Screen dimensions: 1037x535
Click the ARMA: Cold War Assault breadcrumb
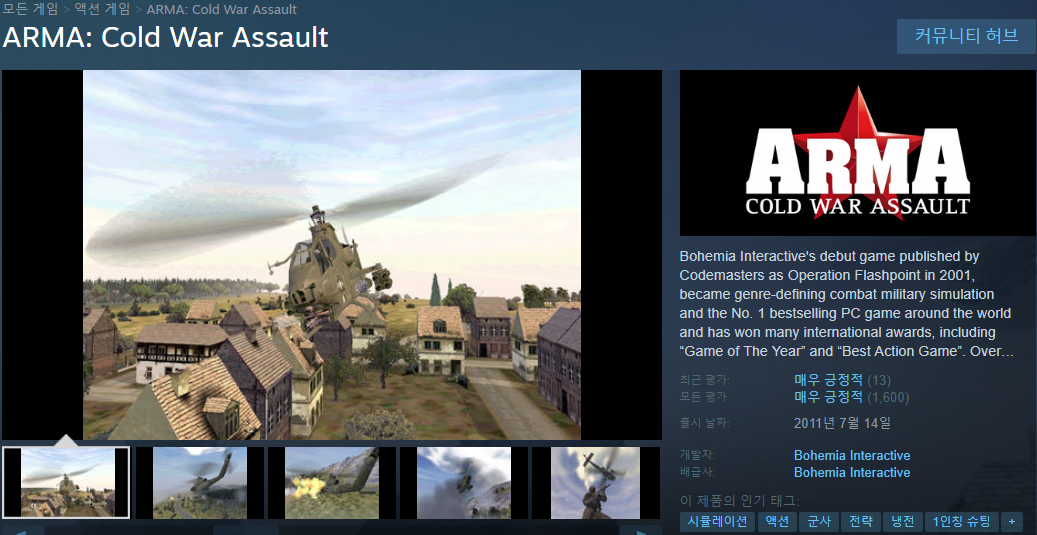click(x=222, y=9)
